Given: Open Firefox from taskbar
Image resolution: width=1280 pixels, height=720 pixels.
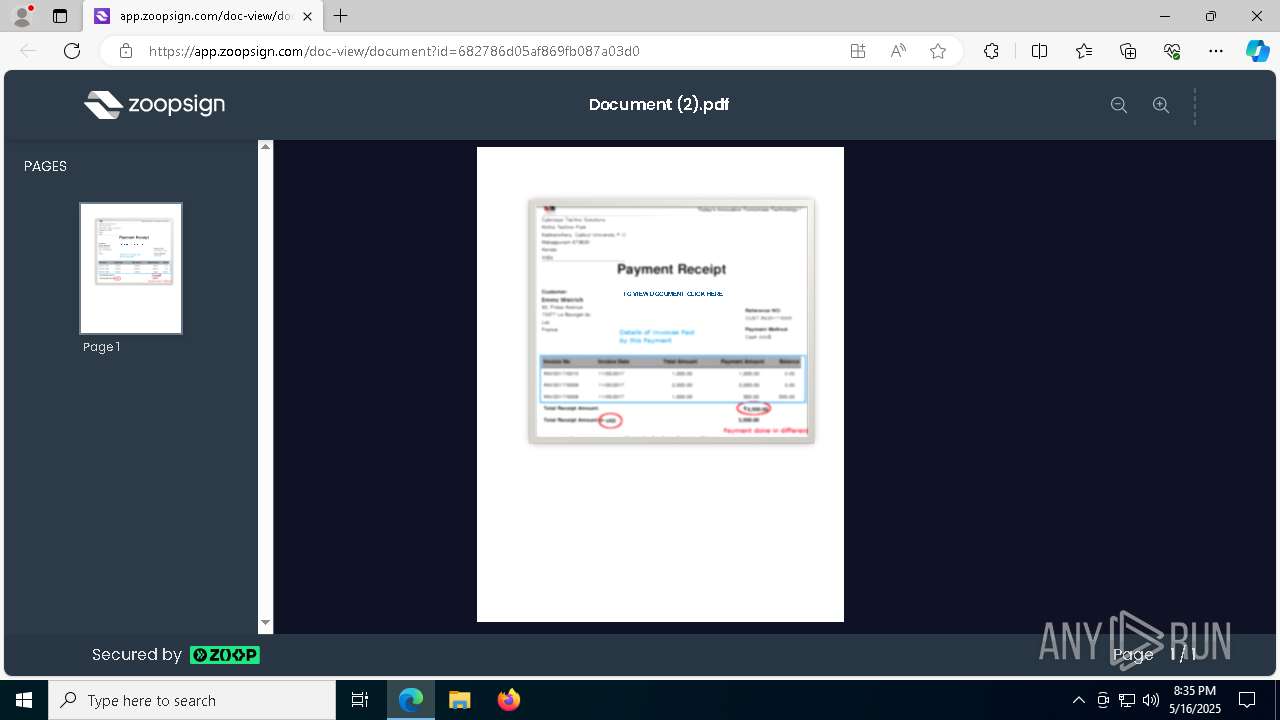Looking at the screenshot, I should coord(509,700).
